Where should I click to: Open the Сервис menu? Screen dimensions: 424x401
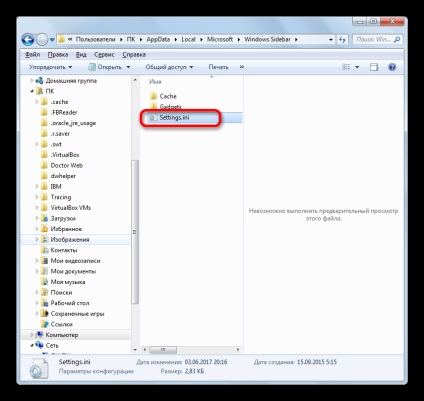(x=104, y=55)
